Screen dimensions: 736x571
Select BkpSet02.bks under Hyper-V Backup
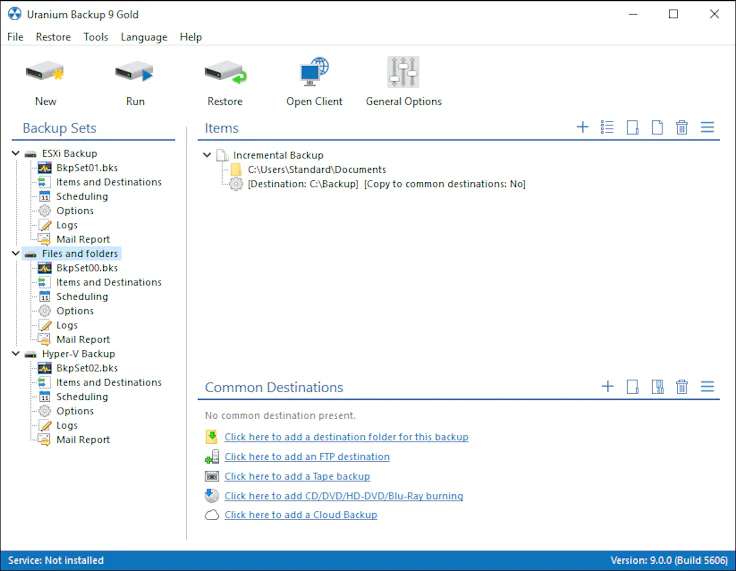[x=87, y=368]
